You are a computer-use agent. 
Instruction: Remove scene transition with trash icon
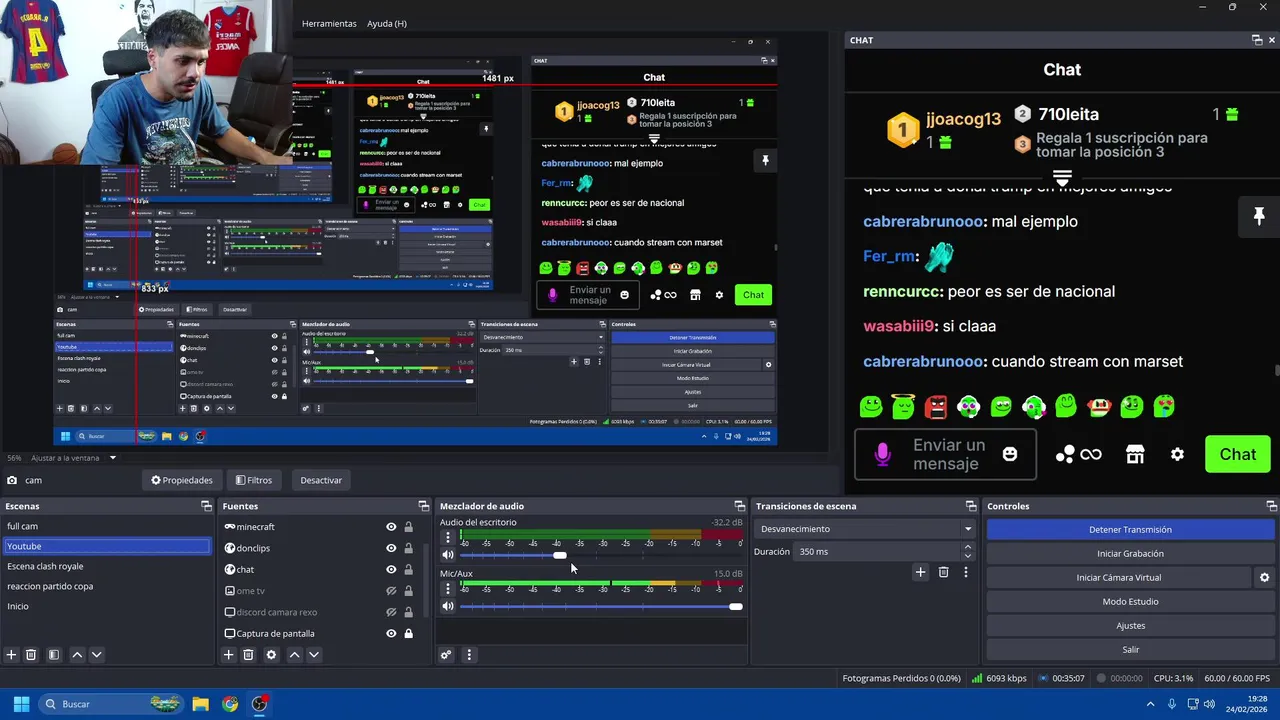tap(943, 572)
